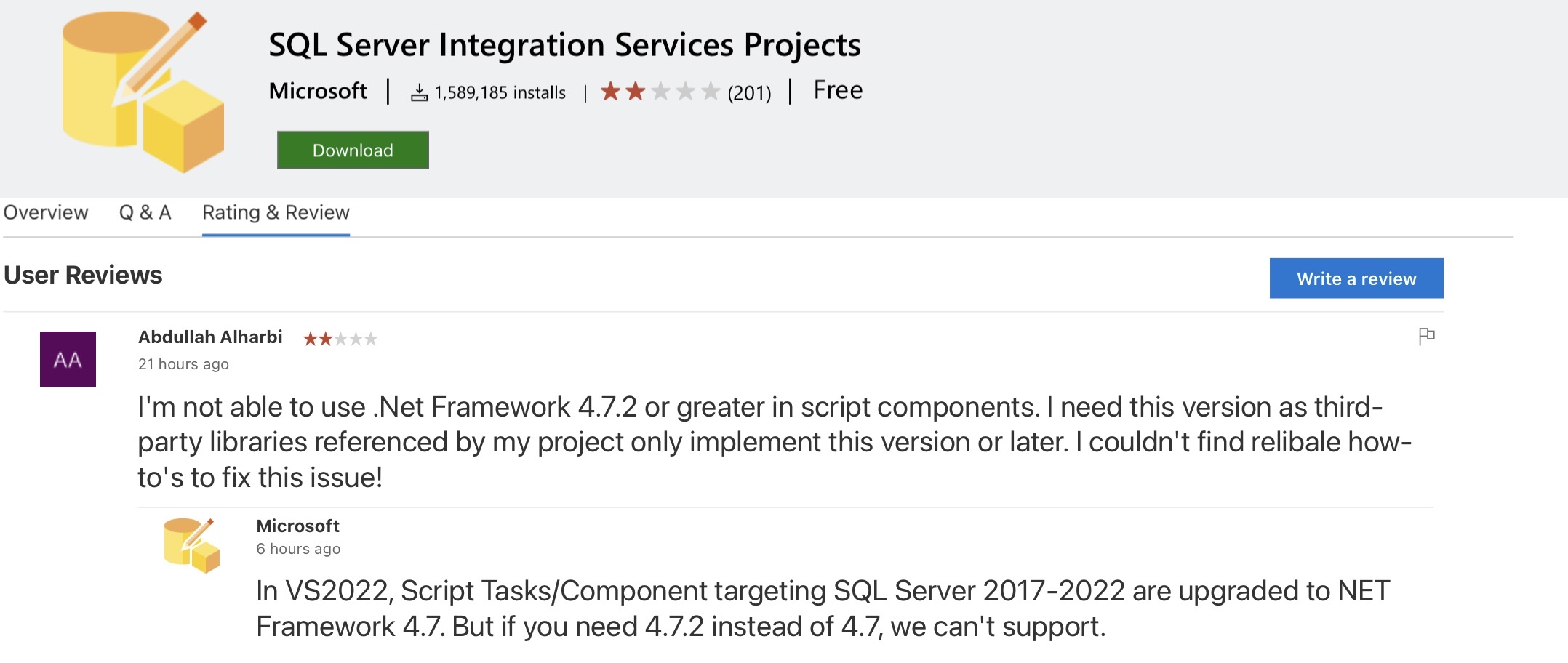Click the 1,589,185 installs count
Image resolution: width=1568 pixels, height=663 pixels.
(x=500, y=92)
